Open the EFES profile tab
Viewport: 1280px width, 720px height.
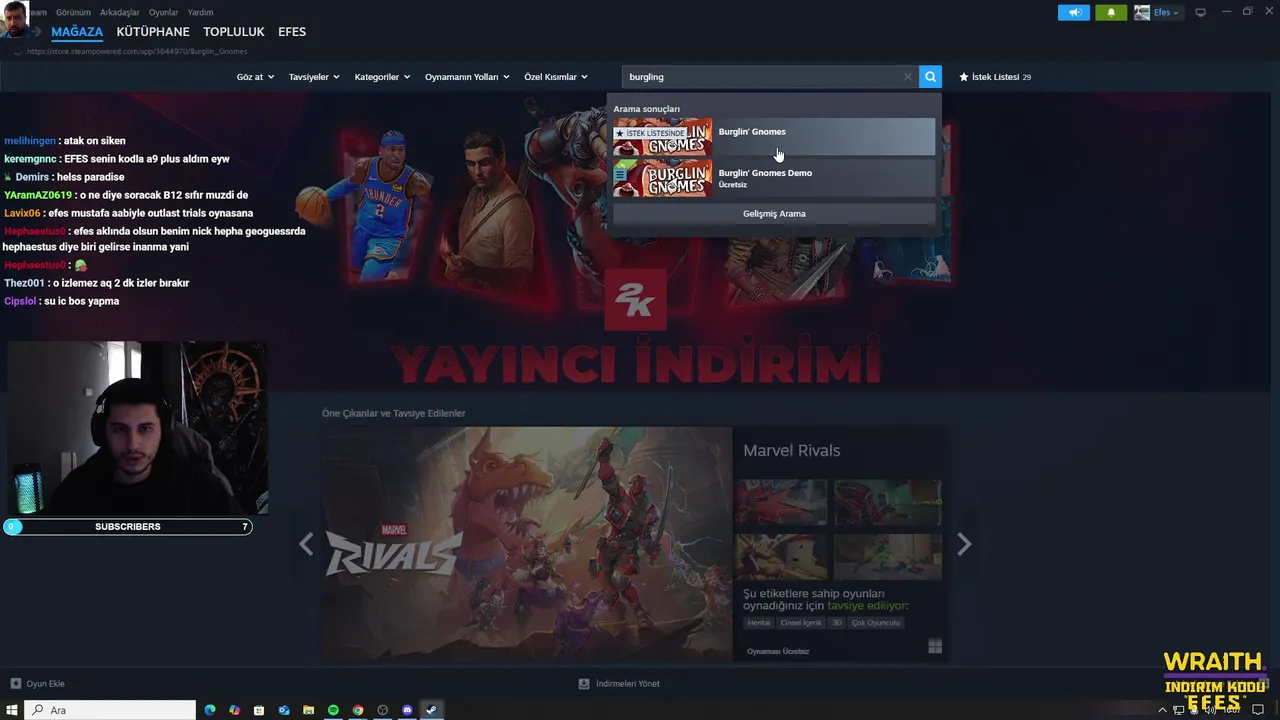click(292, 32)
